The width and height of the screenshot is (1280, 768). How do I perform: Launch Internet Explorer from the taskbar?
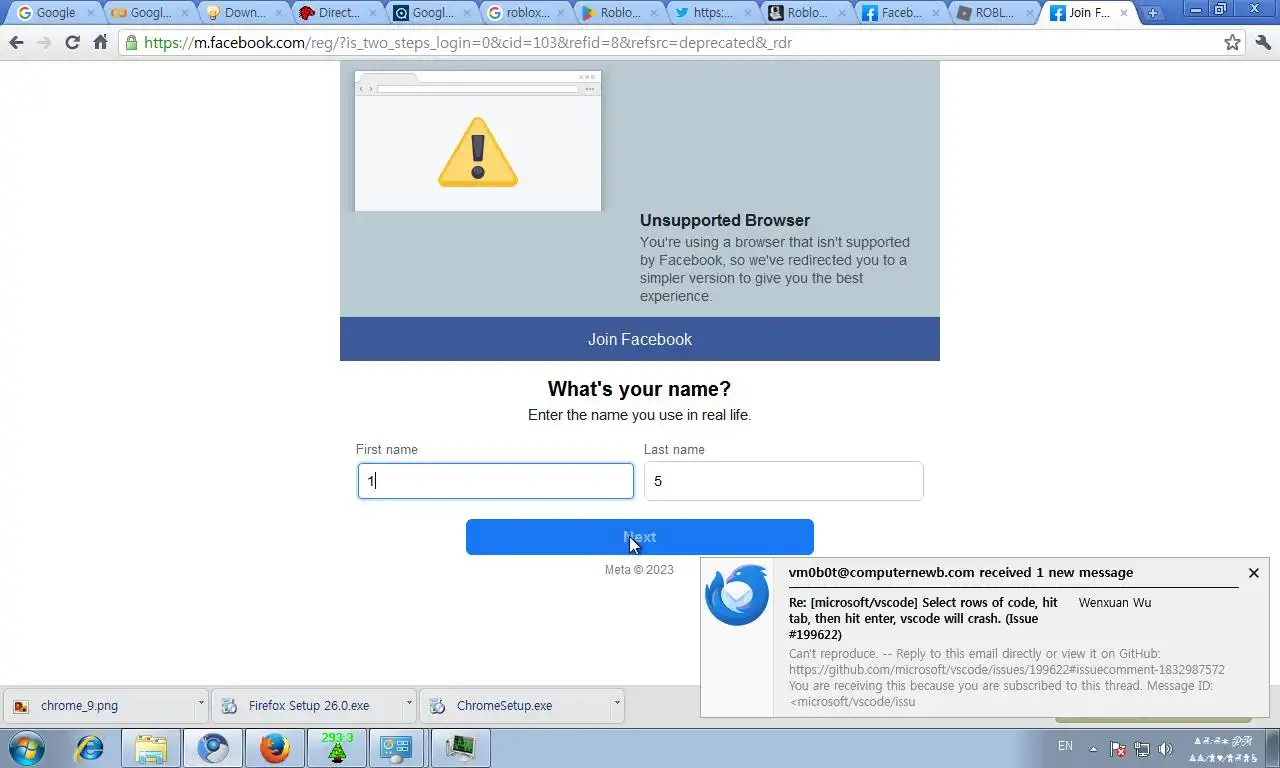click(x=90, y=748)
